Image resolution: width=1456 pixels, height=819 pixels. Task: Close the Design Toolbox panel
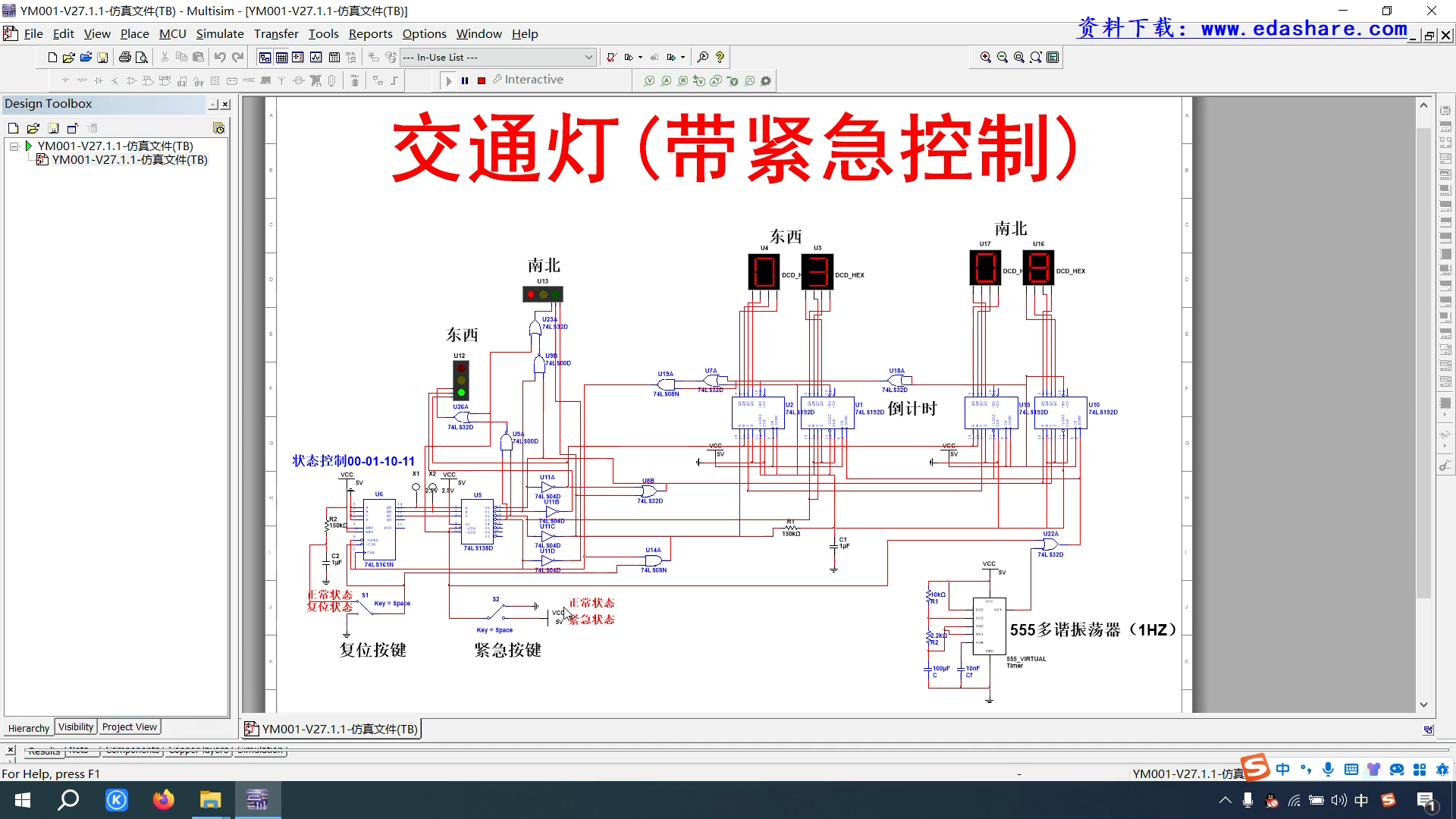pyautogui.click(x=225, y=105)
